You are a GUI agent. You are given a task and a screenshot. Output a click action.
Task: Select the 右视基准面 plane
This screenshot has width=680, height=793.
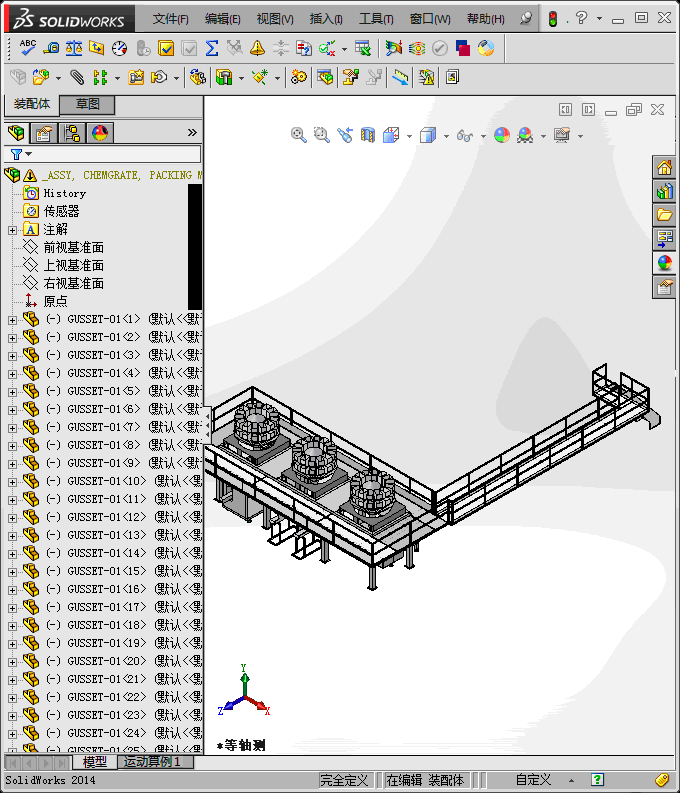point(73,283)
